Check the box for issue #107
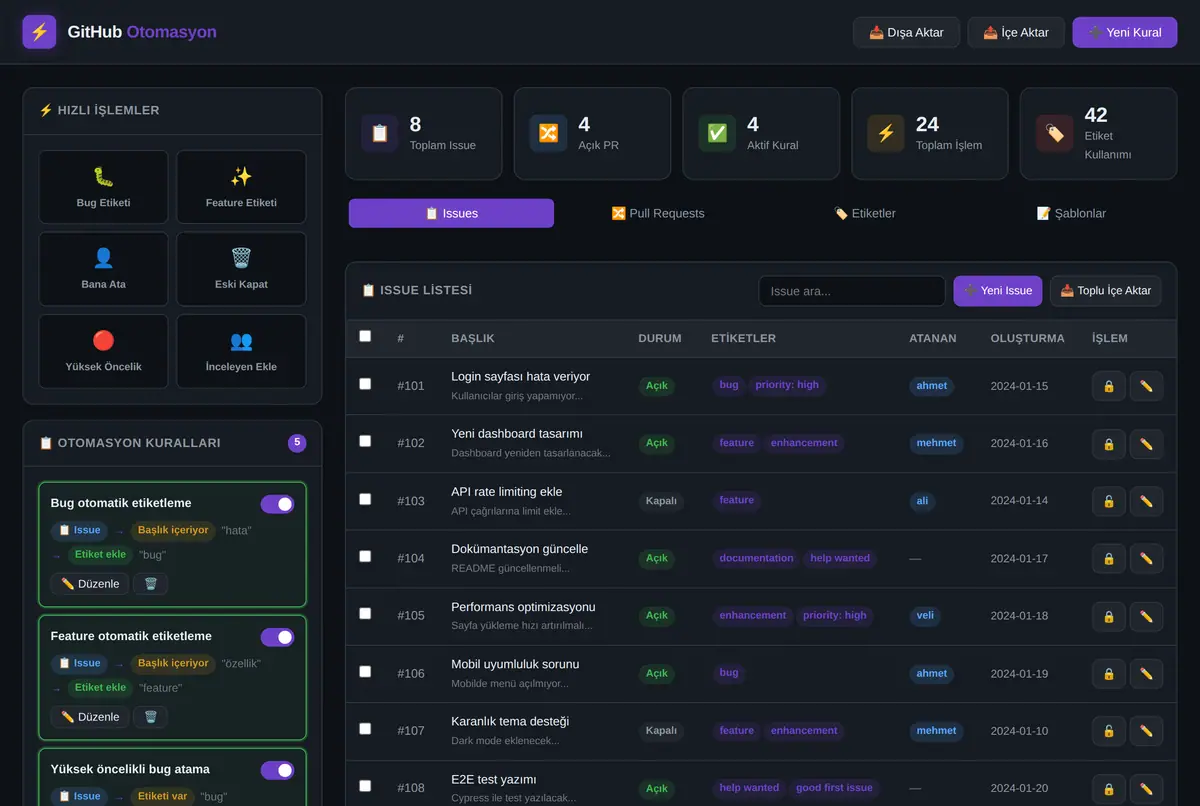The width and height of the screenshot is (1200, 806). pyautogui.click(x=365, y=729)
